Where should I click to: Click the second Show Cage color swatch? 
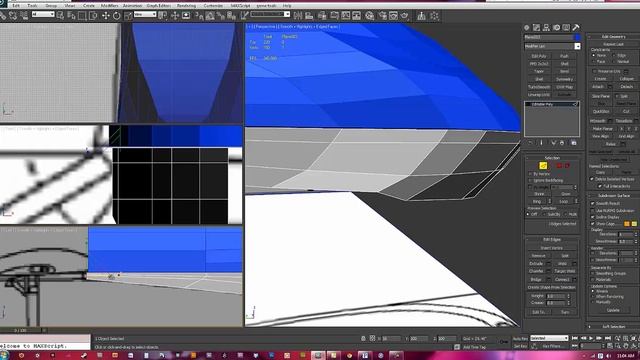[x=634, y=224]
